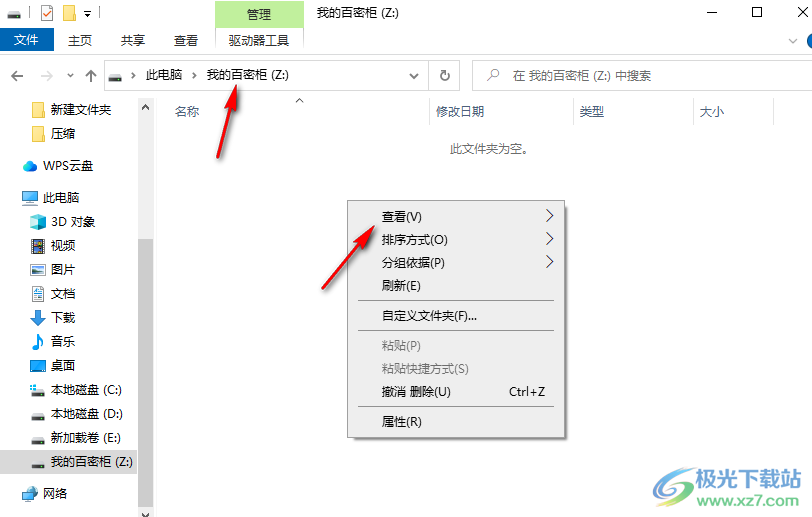Switch to the 共享 ribbon tab
This screenshot has width=812, height=517.
(x=133, y=40)
